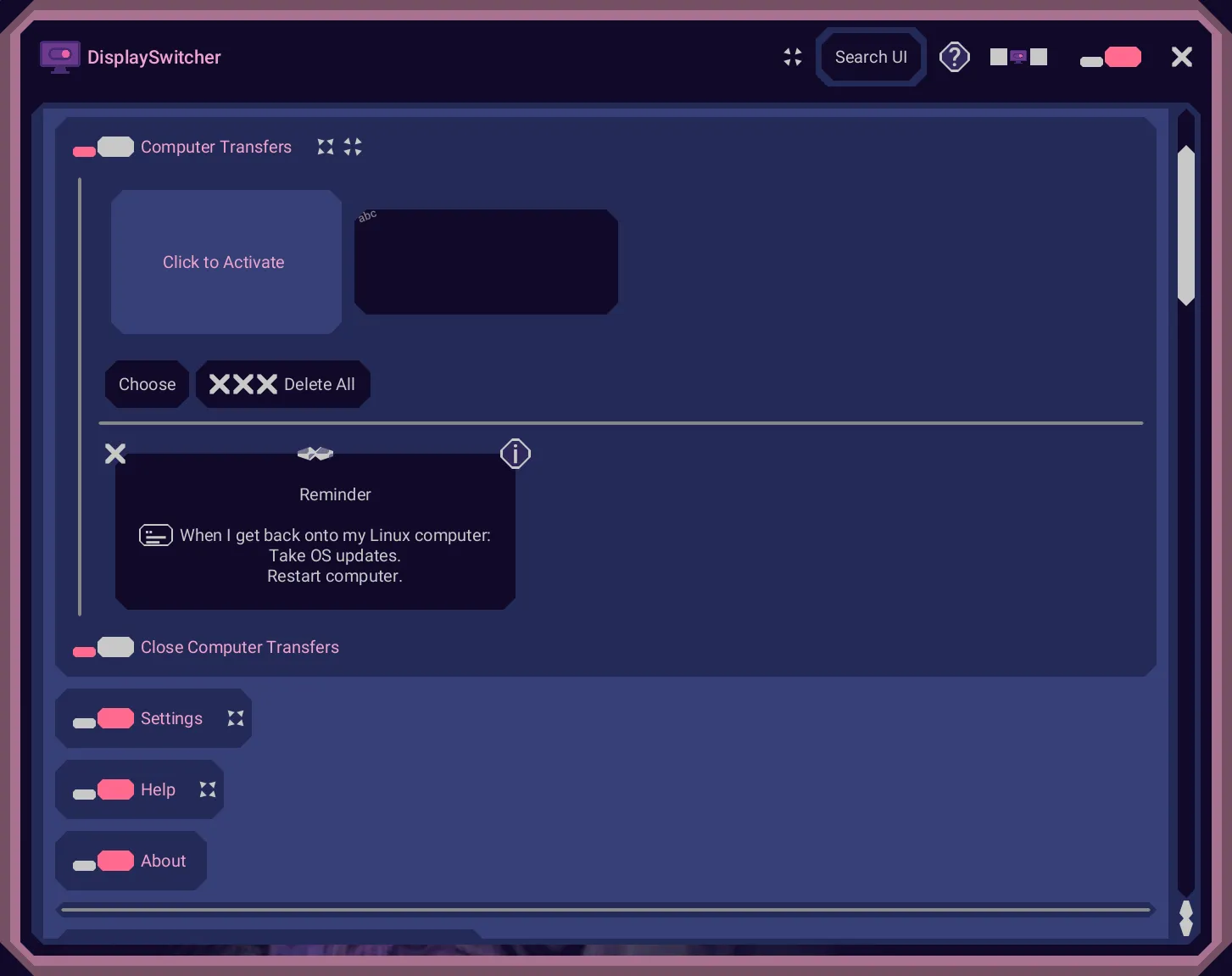Screen dimensions: 1232x976
Task: Expand the Help section with arrows icon
Action: (208, 789)
